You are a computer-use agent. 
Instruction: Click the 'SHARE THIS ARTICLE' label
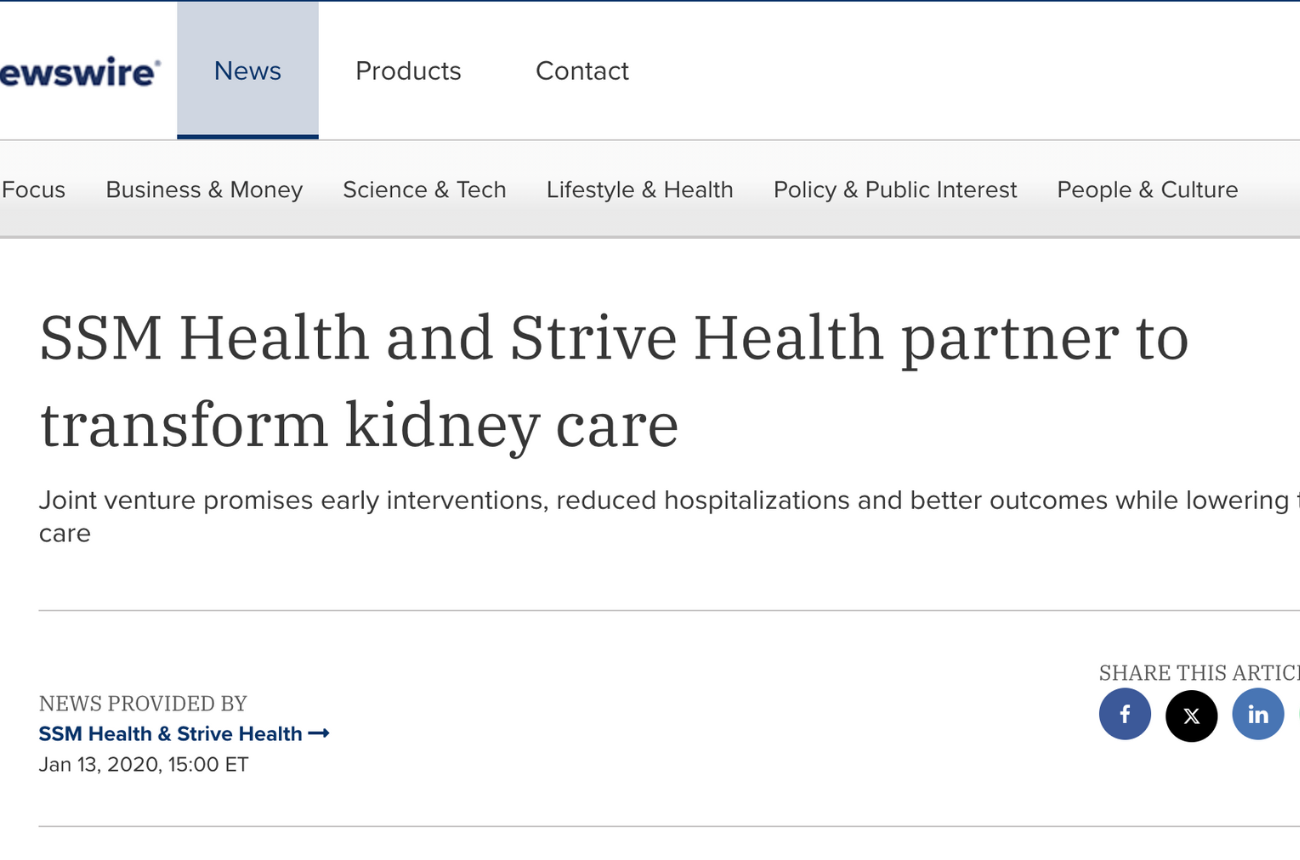point(1199,673)
